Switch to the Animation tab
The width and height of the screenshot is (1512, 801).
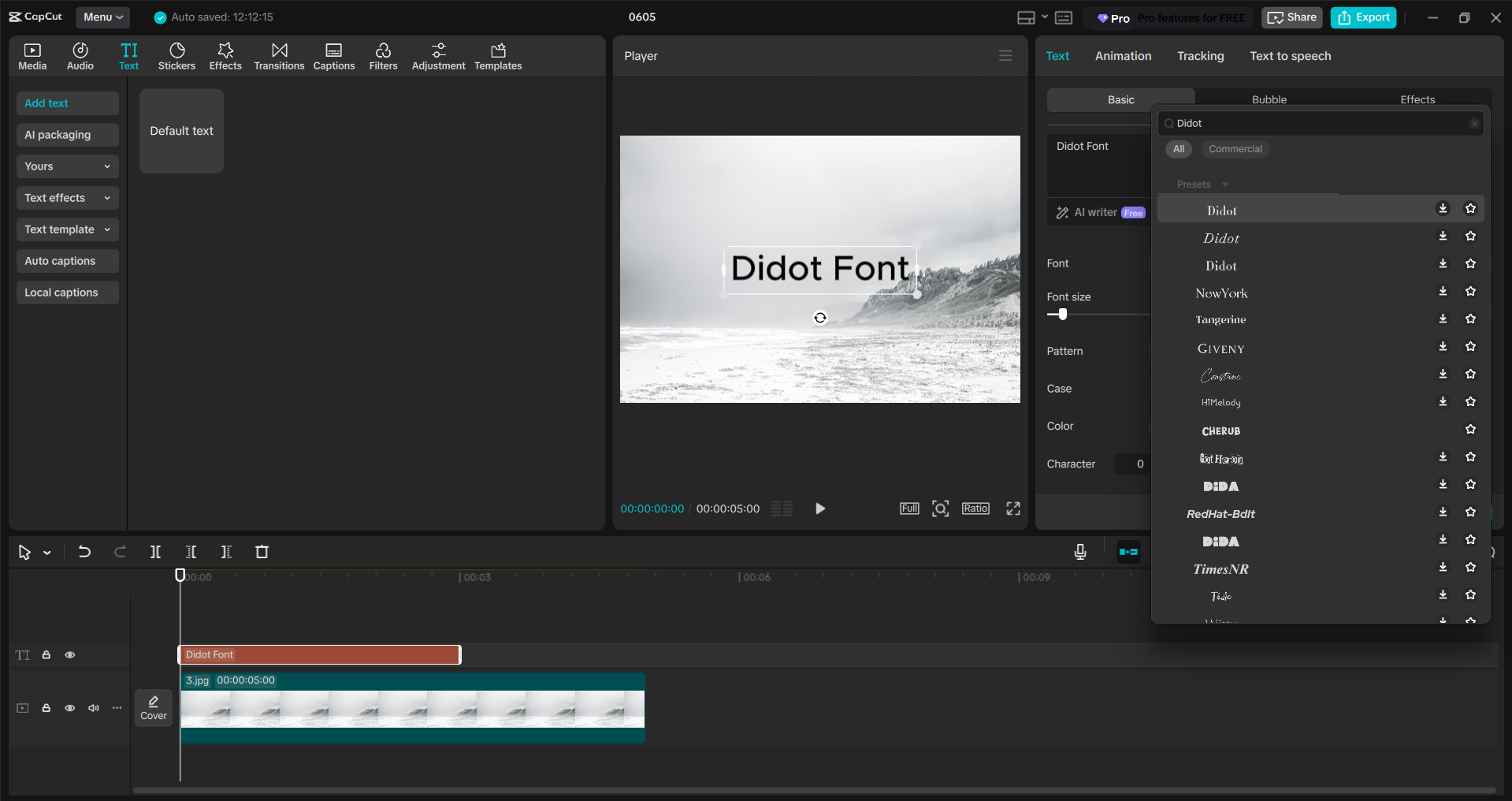coord(1122,55)
